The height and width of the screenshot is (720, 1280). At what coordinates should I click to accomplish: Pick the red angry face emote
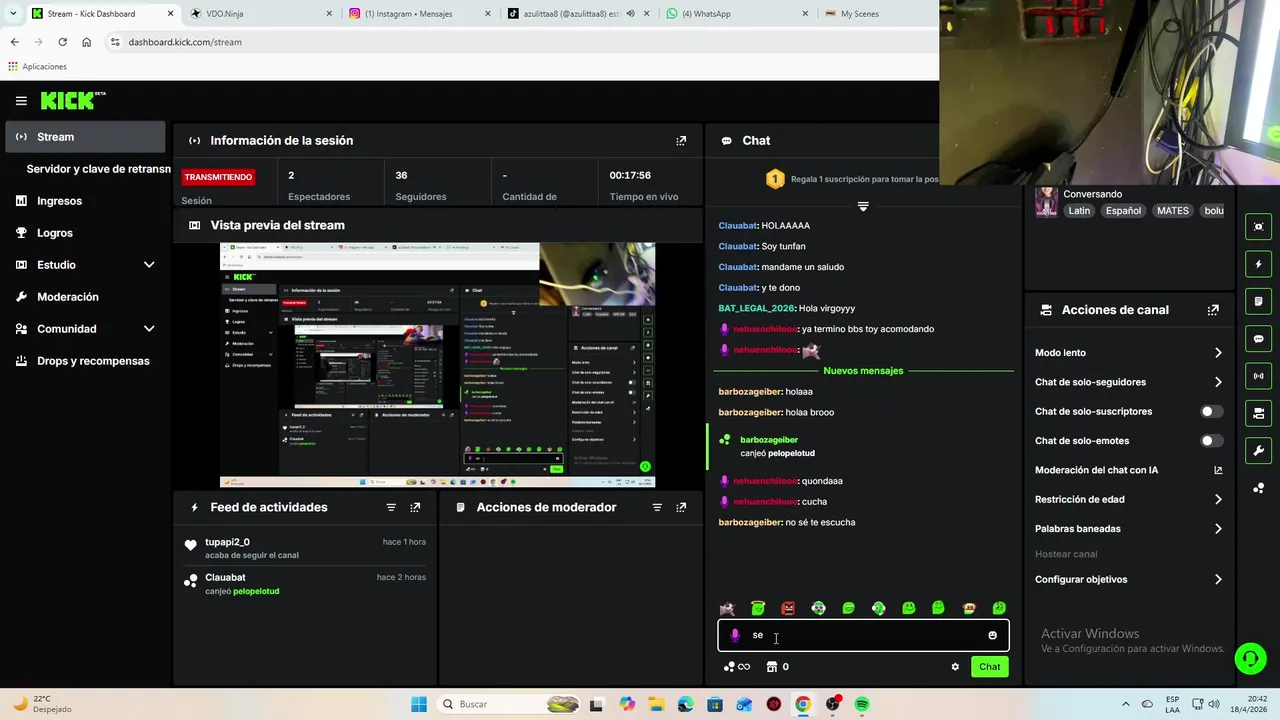pyautogui.click(x=788, y=608)
